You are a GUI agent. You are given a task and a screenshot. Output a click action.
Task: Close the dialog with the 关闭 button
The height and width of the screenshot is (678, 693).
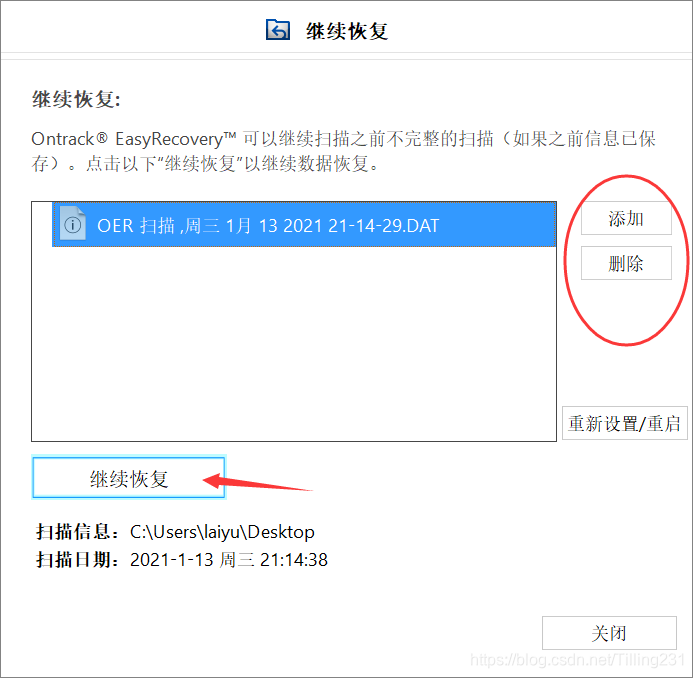tap(609, 633)
